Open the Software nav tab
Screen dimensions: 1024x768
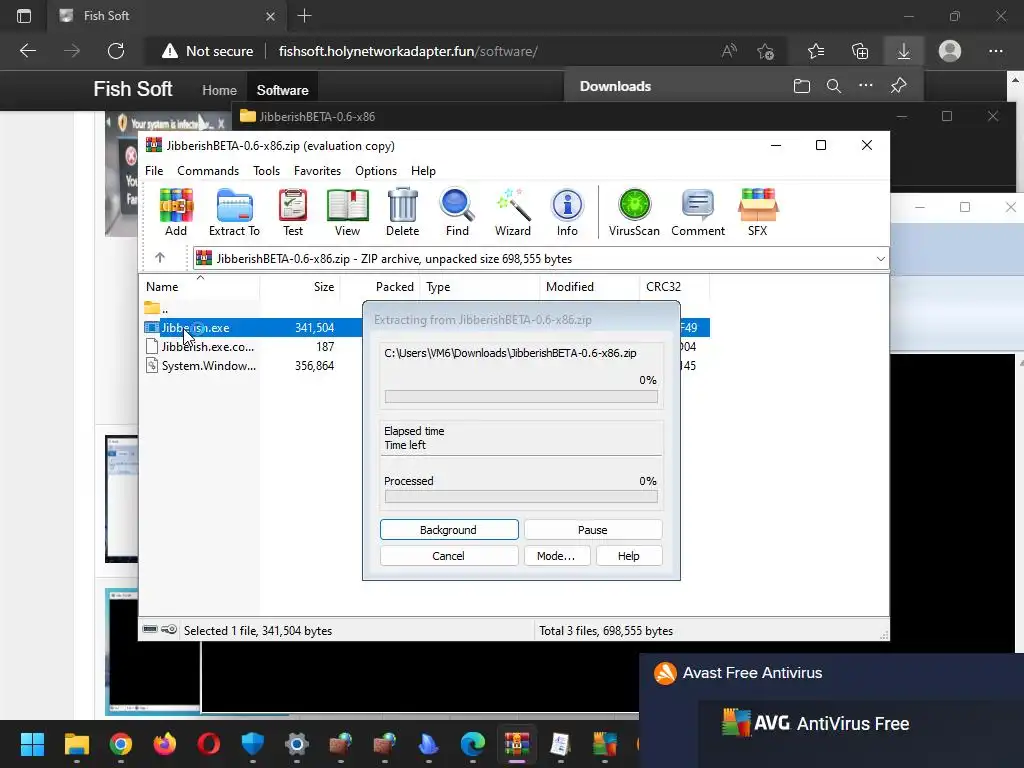282,90
